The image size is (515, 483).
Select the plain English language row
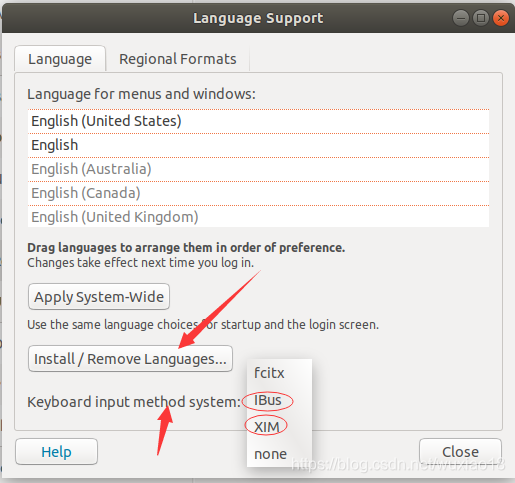tap(258, 145)
